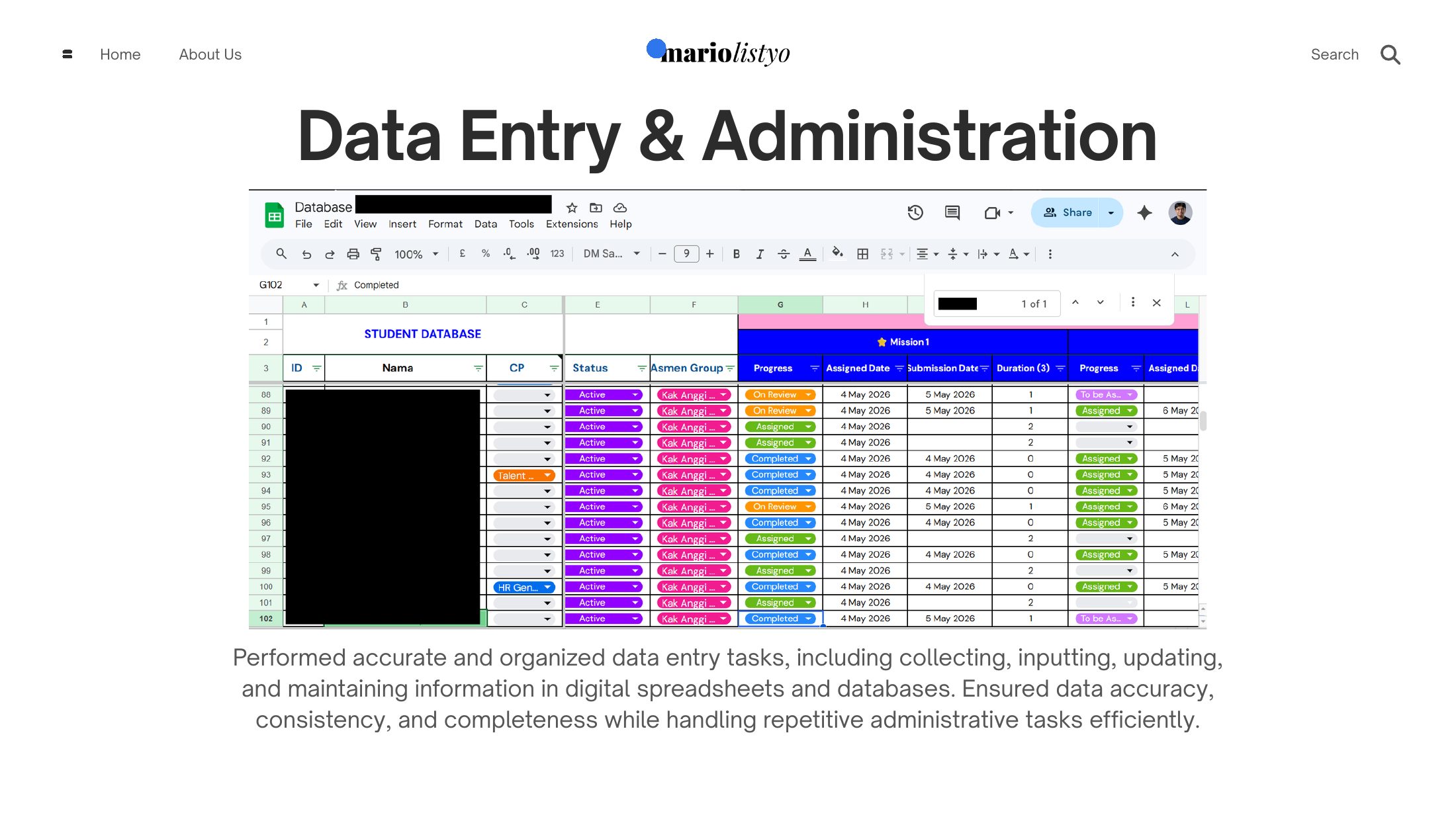Open the About Us page link
This screenshot has width=1456, height=819.
(210, 54)
